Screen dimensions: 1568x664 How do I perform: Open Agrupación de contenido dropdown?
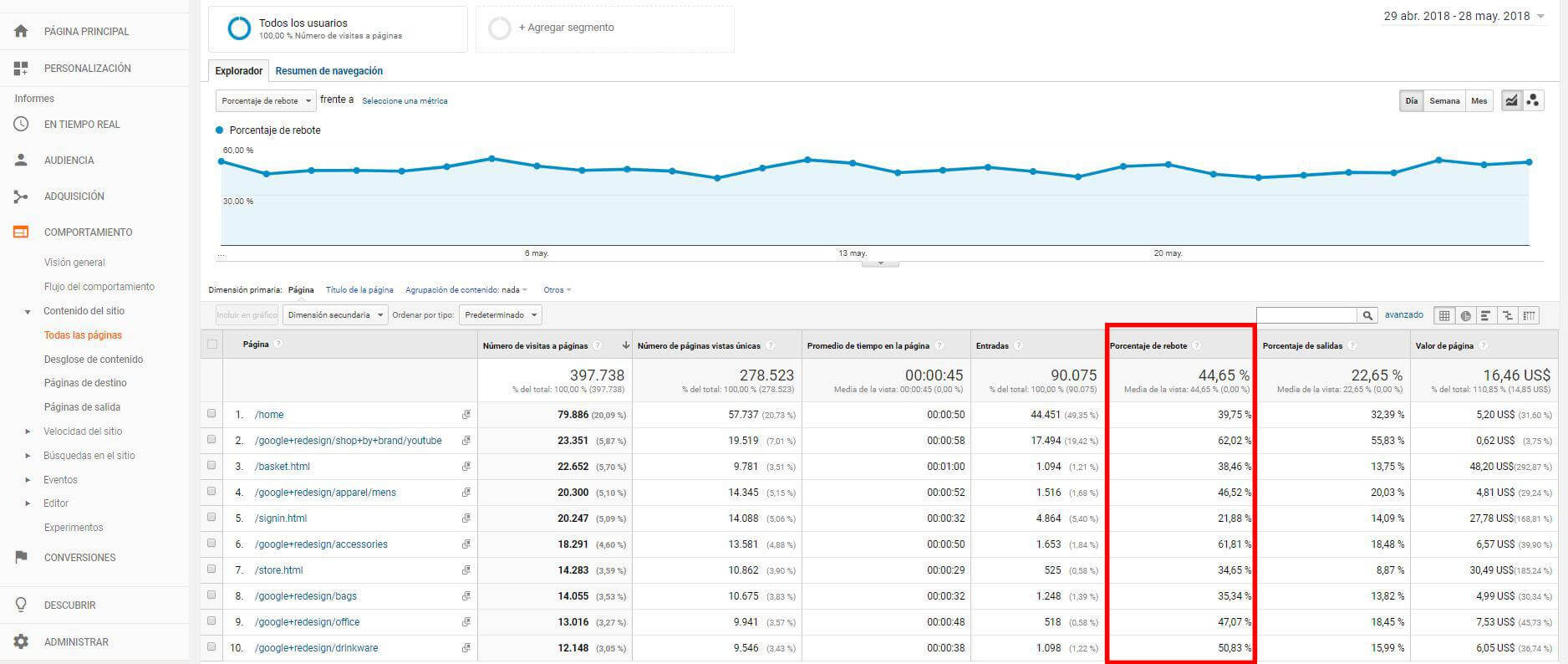[x=466, y=290]
